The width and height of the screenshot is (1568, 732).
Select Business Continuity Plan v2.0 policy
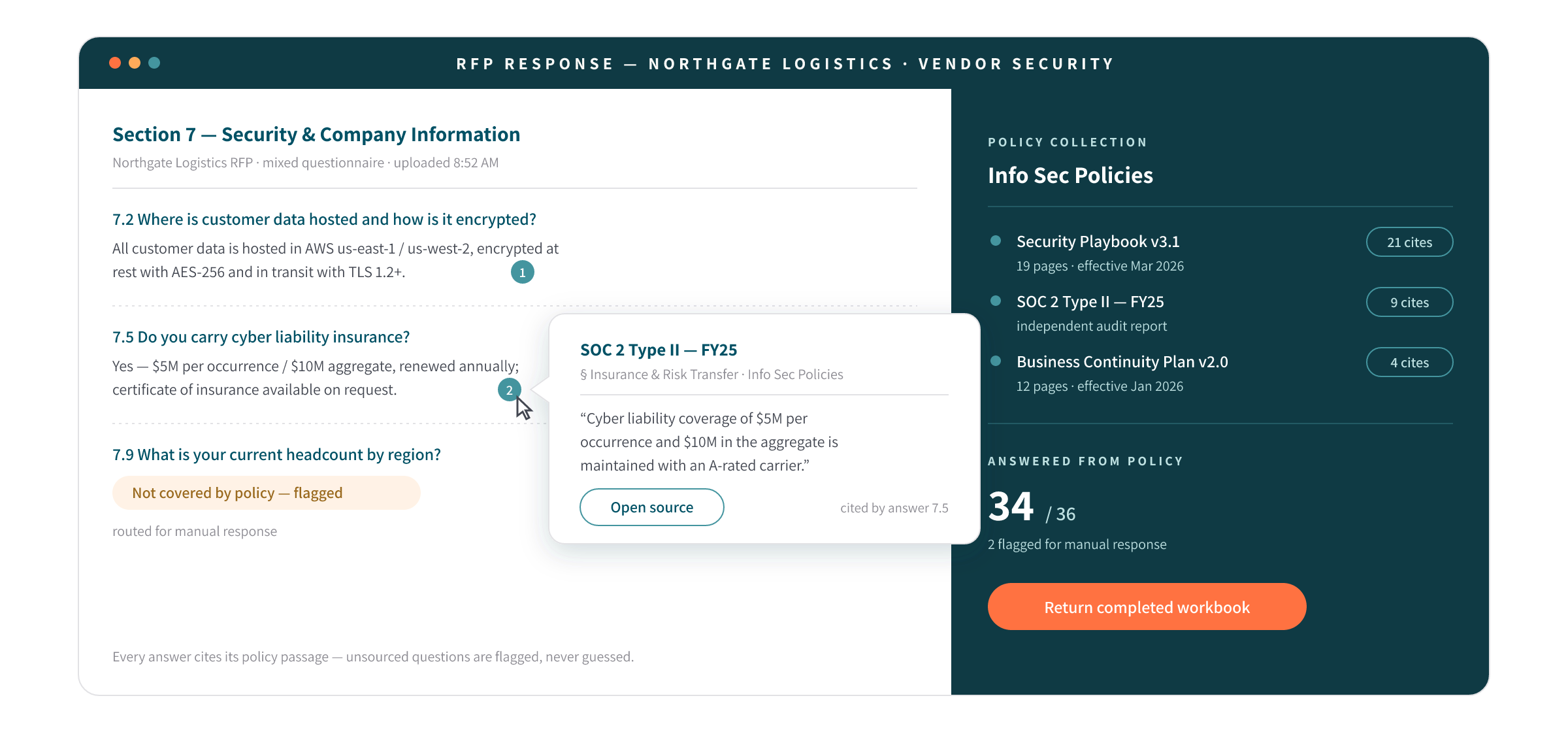tap(1122, 361)
